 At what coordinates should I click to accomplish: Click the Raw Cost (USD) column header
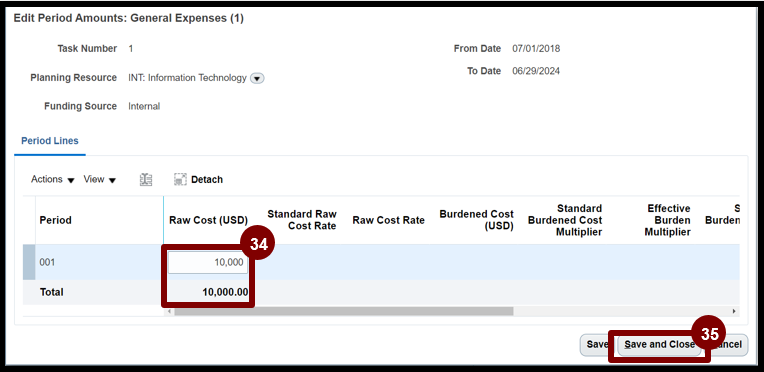209,220
